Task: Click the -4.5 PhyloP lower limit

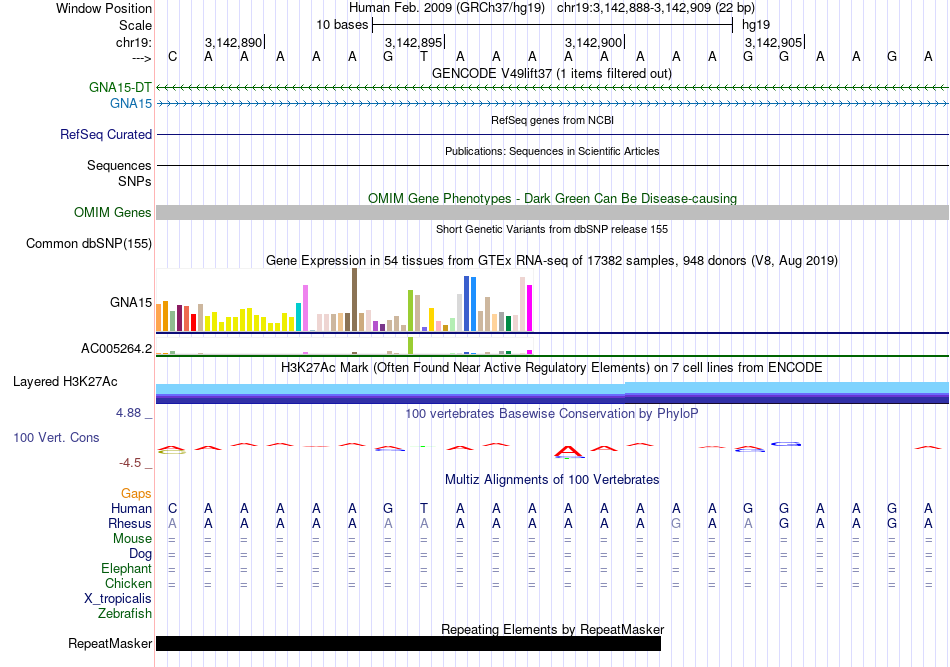Action: coord(130,463)
